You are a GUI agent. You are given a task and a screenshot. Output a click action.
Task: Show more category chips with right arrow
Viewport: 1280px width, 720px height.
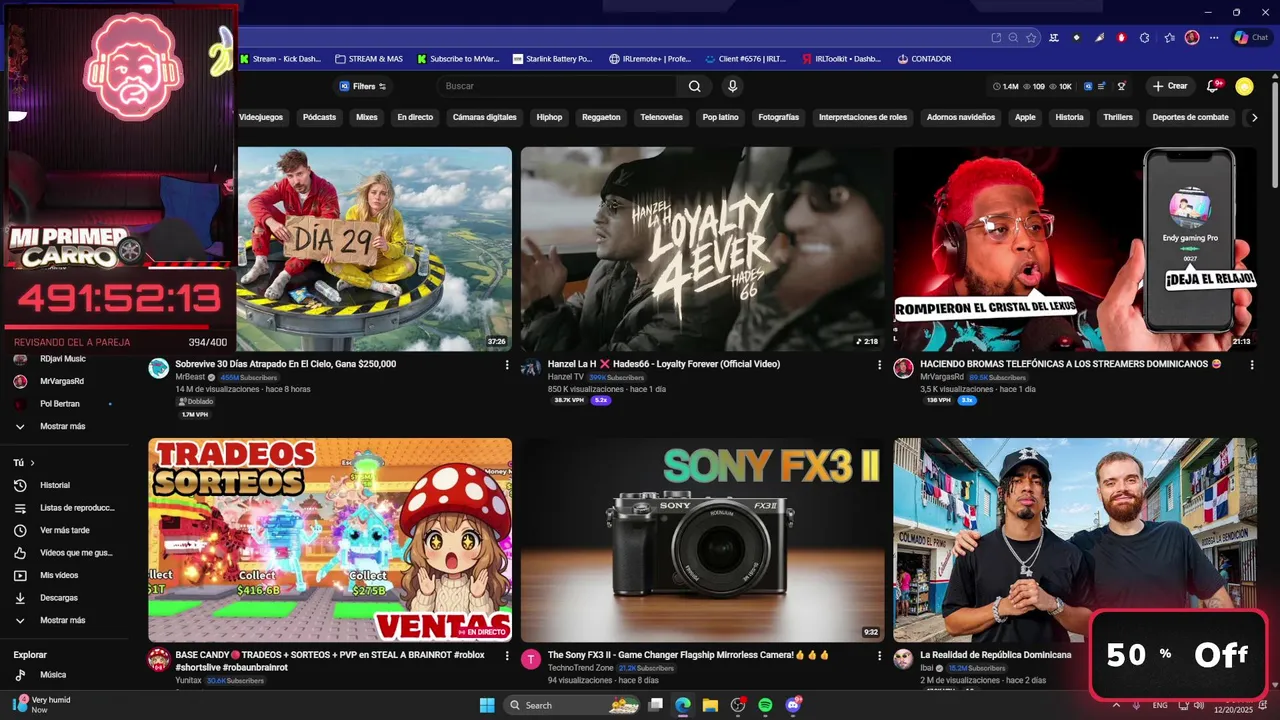tap(1255, 117)
